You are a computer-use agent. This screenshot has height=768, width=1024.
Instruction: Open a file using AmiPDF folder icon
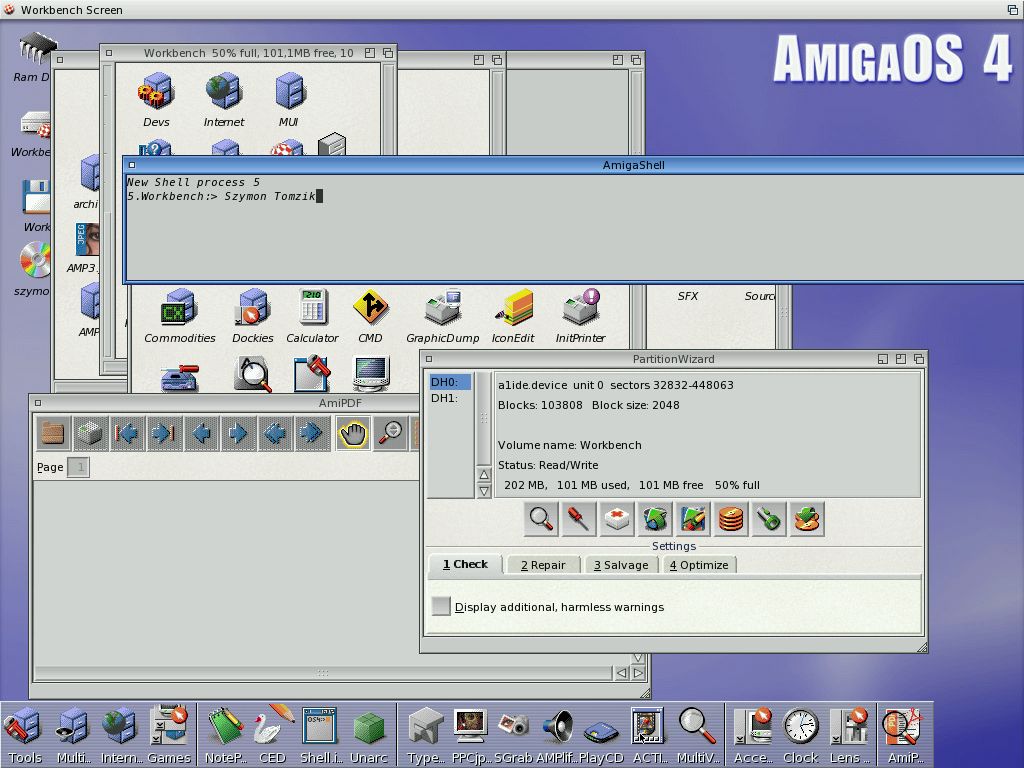tap(53, 433)
